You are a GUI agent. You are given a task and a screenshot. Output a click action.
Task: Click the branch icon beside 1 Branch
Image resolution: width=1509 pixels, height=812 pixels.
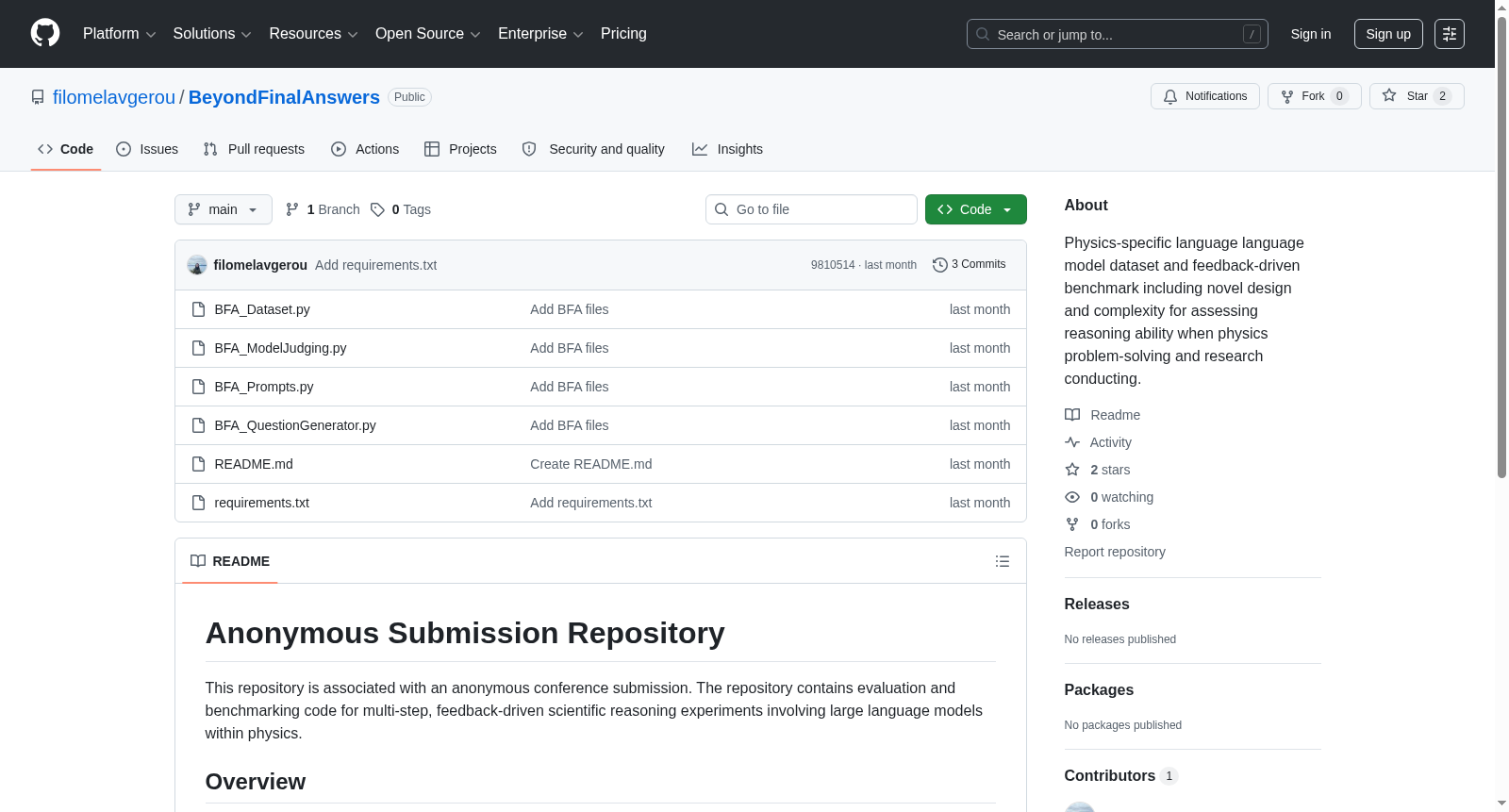292,209
